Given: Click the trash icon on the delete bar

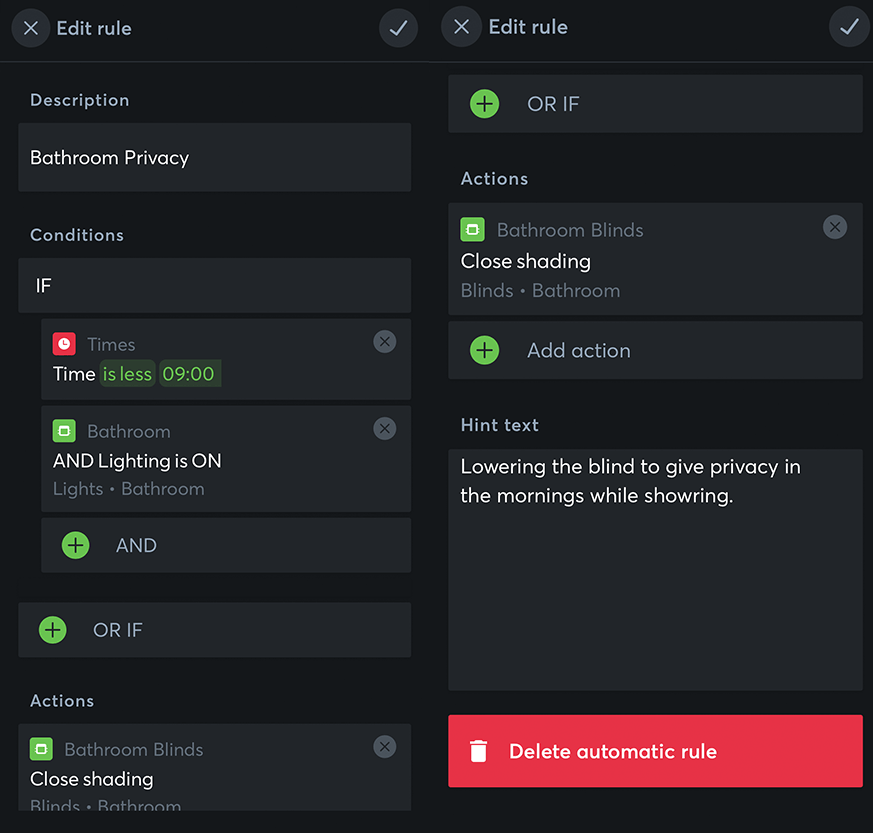Looking at the screenshot, I should point(479,751).
